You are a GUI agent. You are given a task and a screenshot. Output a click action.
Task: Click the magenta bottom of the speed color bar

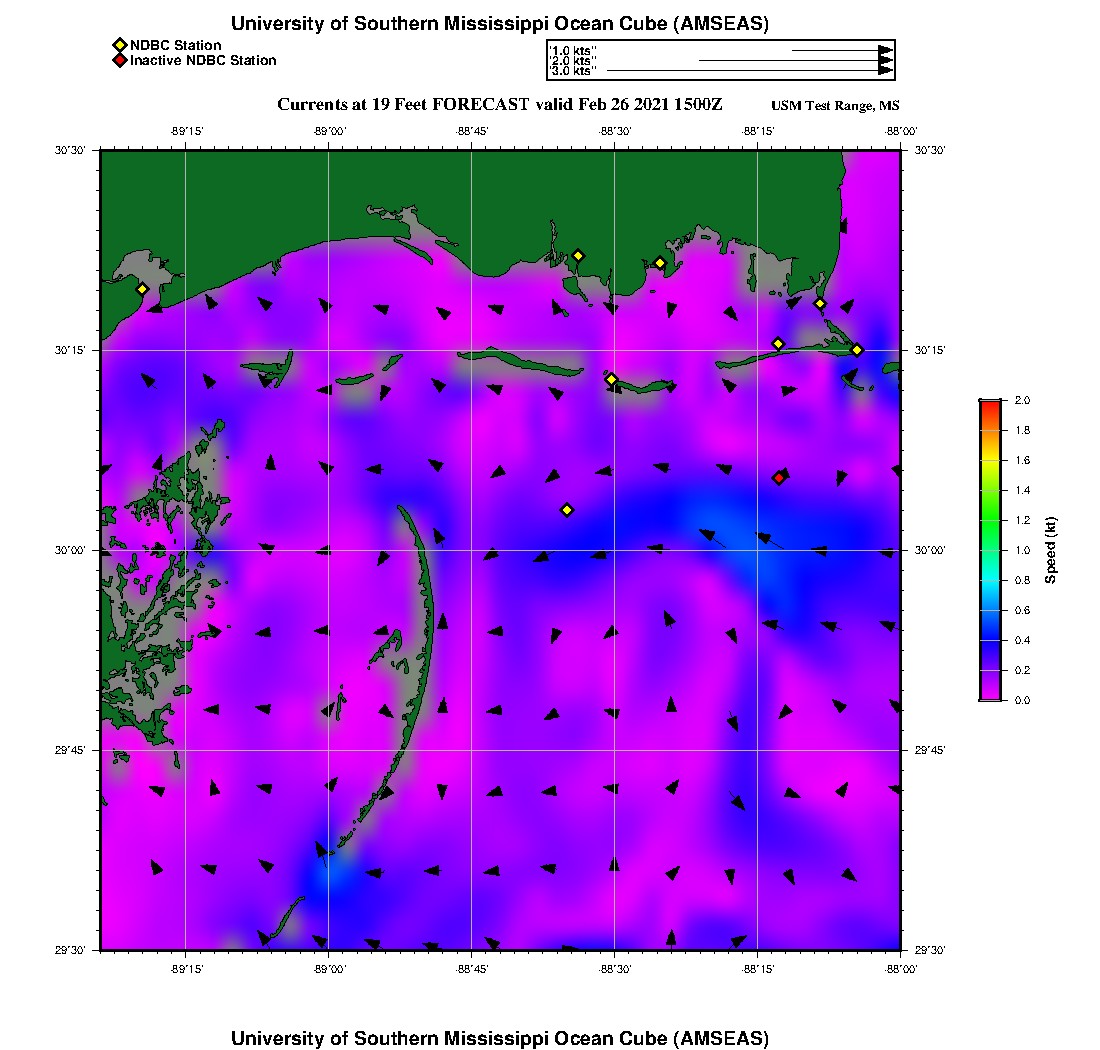pyautogui.click(x=989, y=696)
